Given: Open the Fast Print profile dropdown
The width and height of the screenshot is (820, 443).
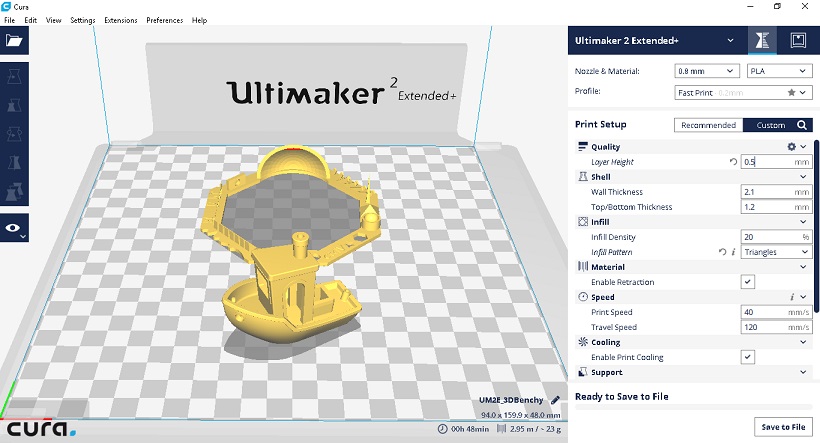Looking at the screenshot, I should tap(743, 93).
